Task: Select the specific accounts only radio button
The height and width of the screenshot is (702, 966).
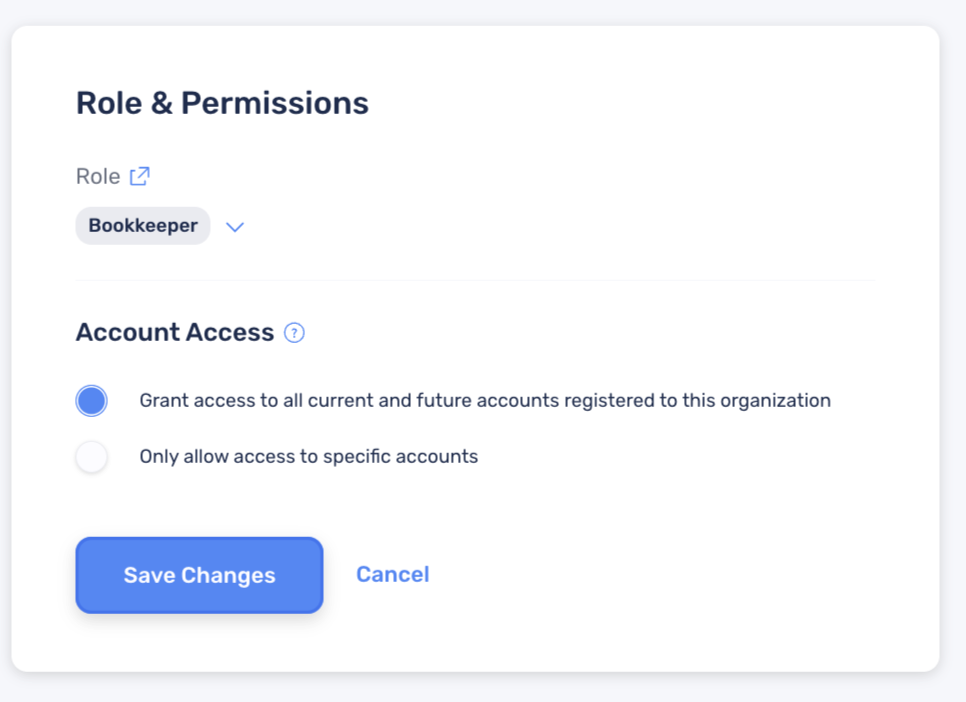Action: (92, 457)
